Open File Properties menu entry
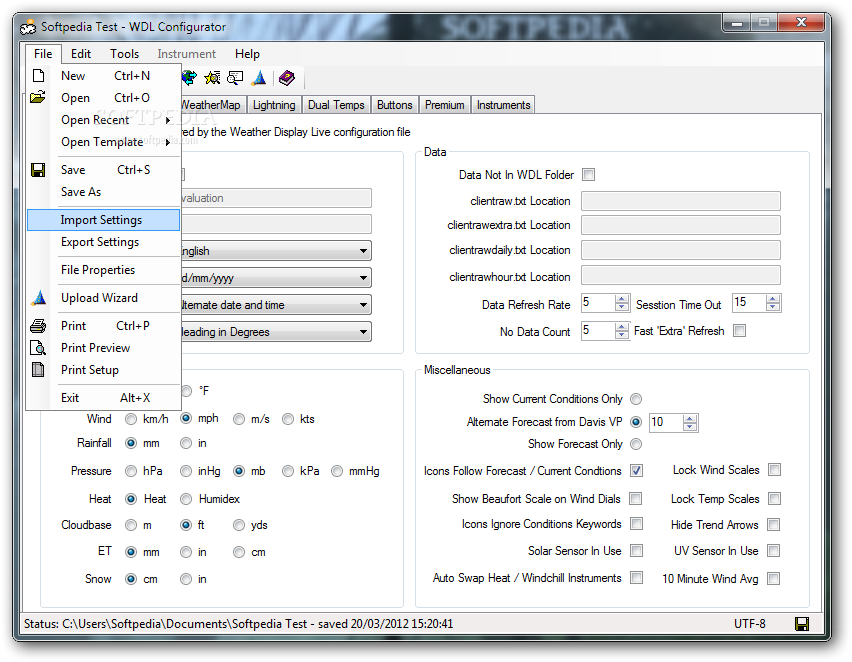 coord(103,270)
